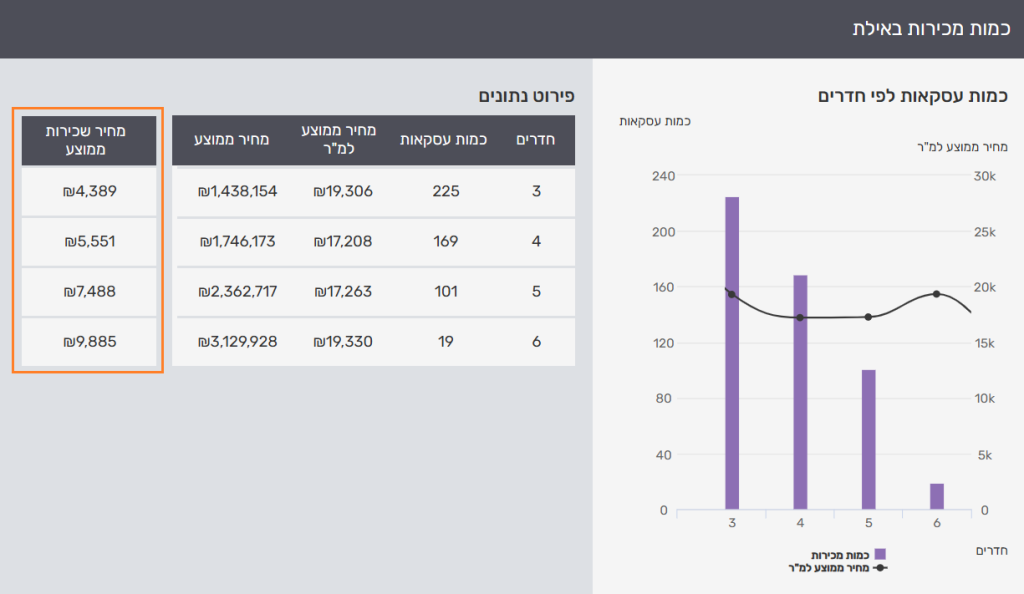Click the ₪3,129,928 average price cell
Image resolution: width=1024 pixels, height=594 pixels.
[237, 342]
